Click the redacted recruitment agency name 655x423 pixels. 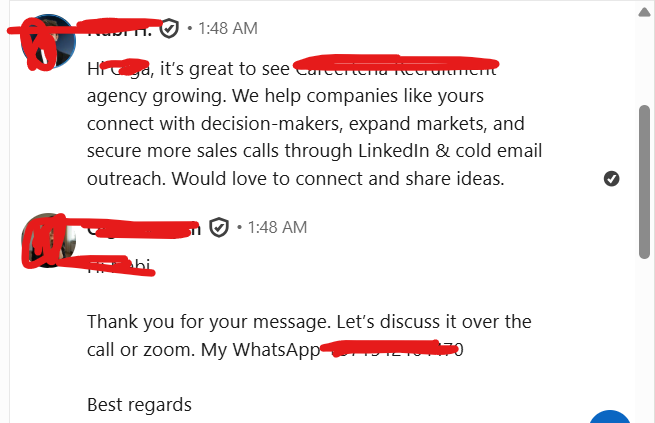tap(397, 70)
